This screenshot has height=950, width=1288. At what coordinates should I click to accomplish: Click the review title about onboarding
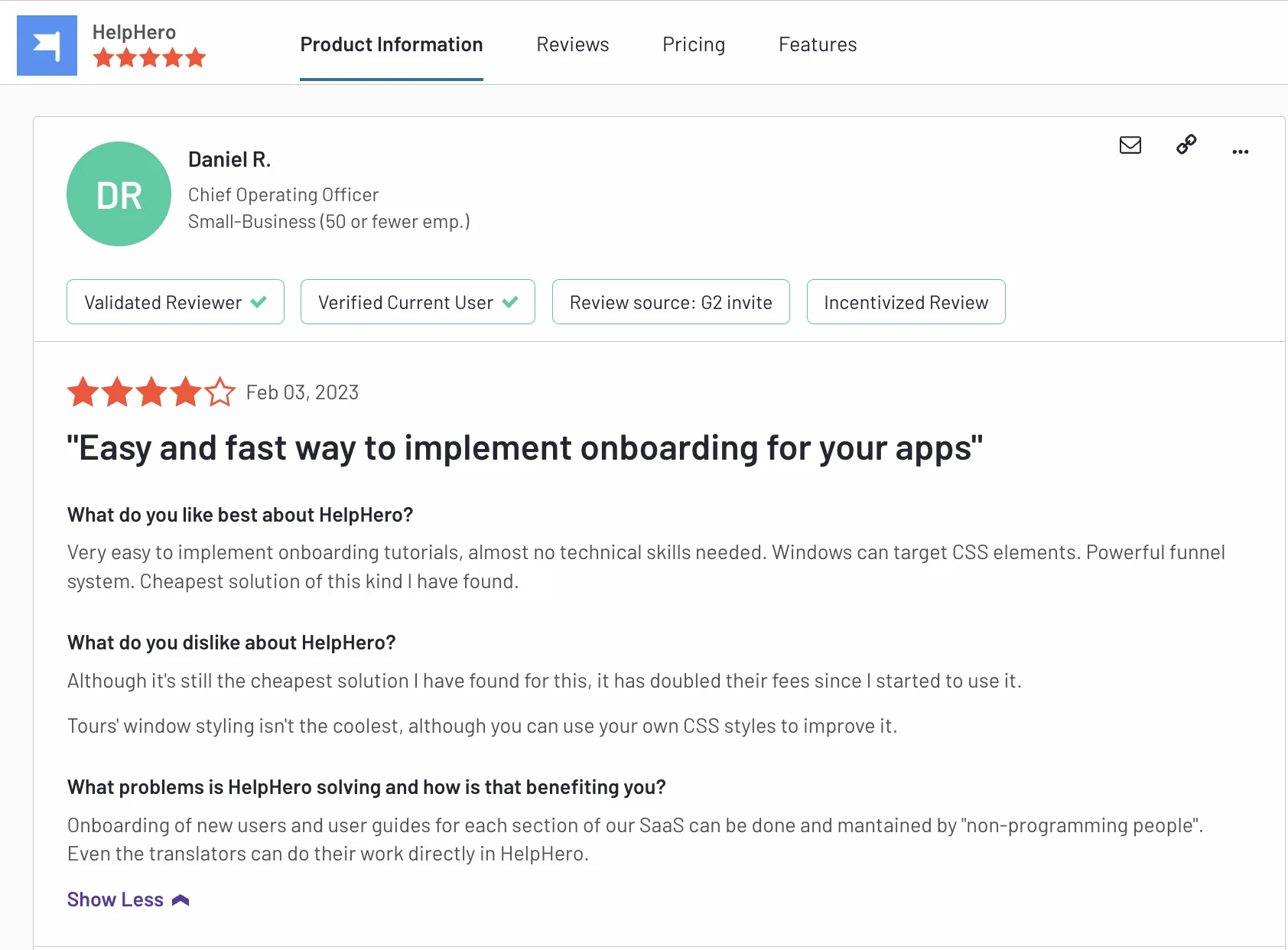524,448
